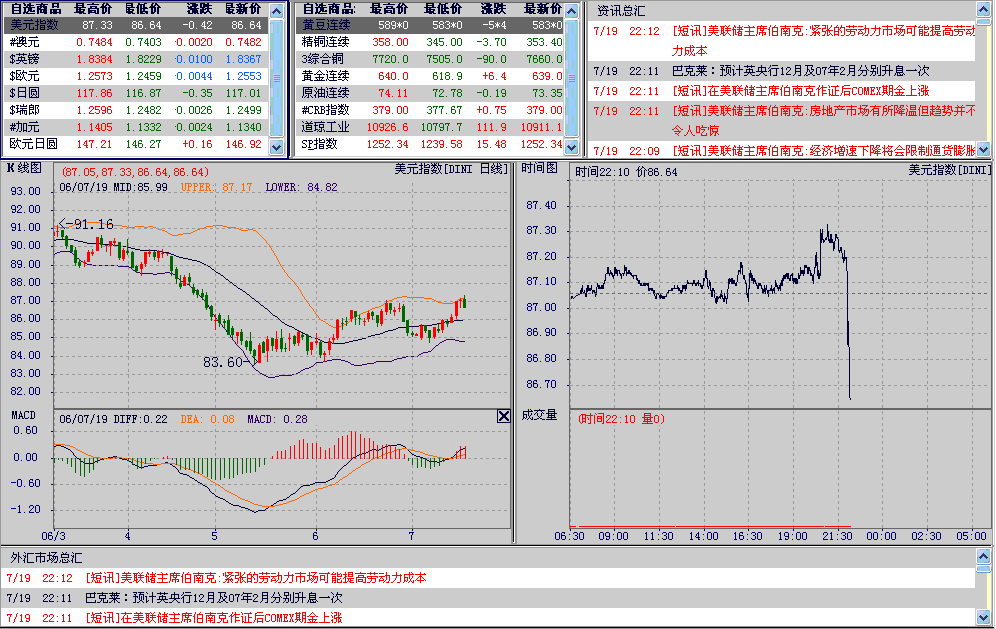Screen dimensions: 996x629
Task: Click down arrow of currency watchlist scrollbar
Action: point(276,147)
